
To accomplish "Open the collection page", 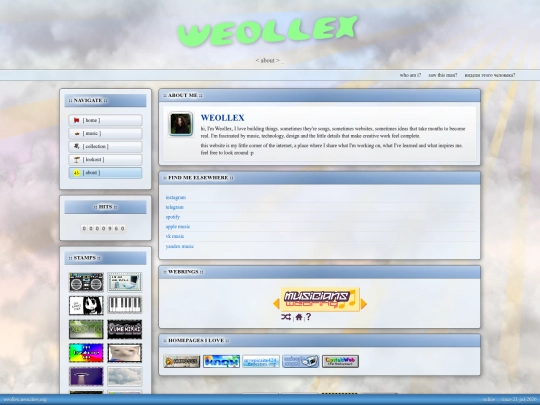I will pos(105,146).
